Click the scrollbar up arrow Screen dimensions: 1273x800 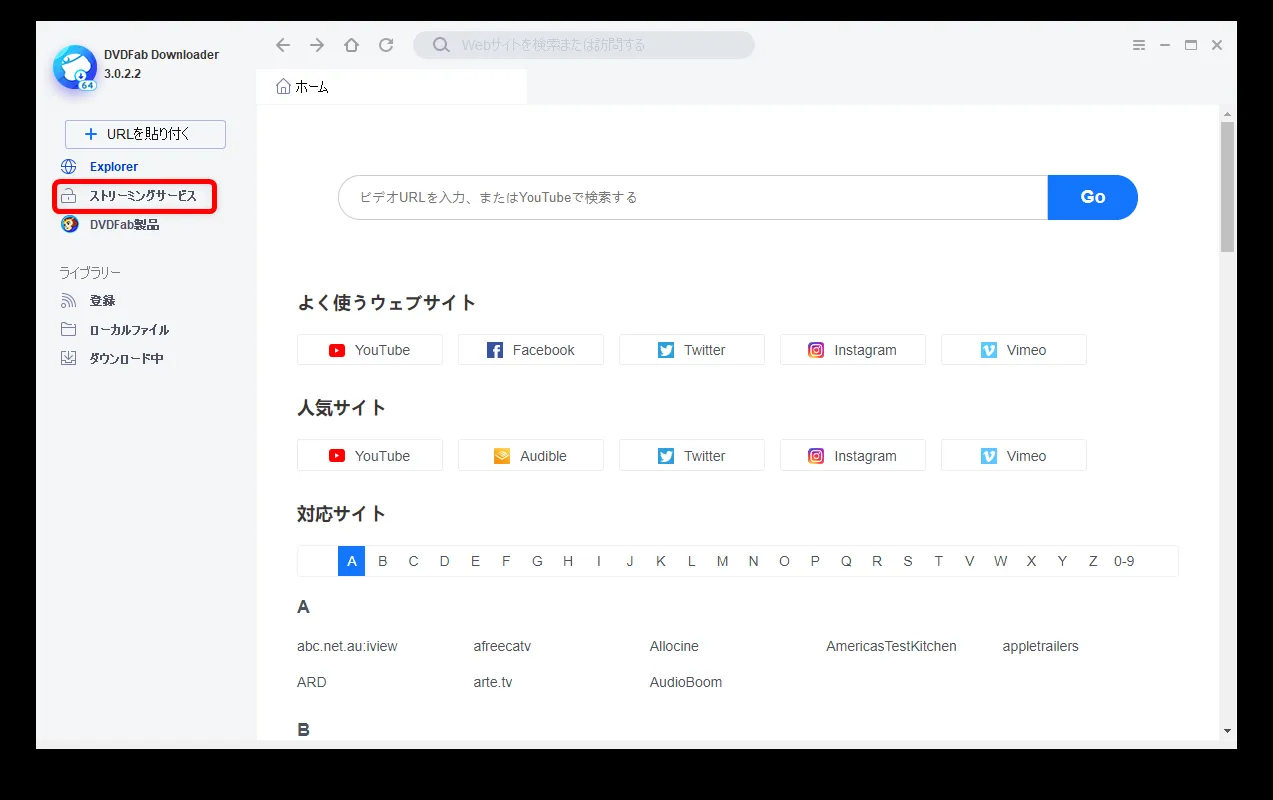pyautogui.click(x=1228, y=113)
